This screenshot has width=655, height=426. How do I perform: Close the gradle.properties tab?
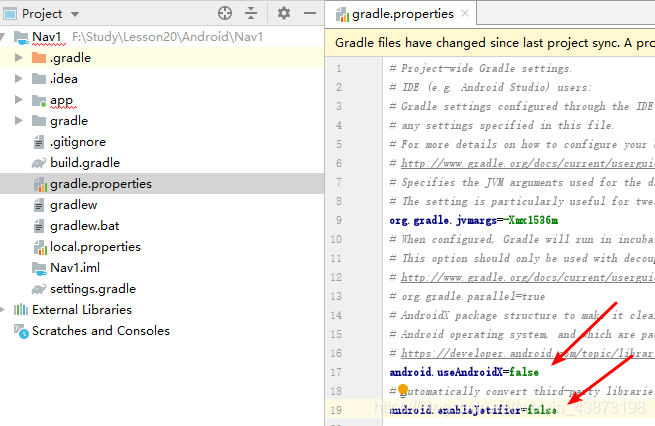pos(465,13)
